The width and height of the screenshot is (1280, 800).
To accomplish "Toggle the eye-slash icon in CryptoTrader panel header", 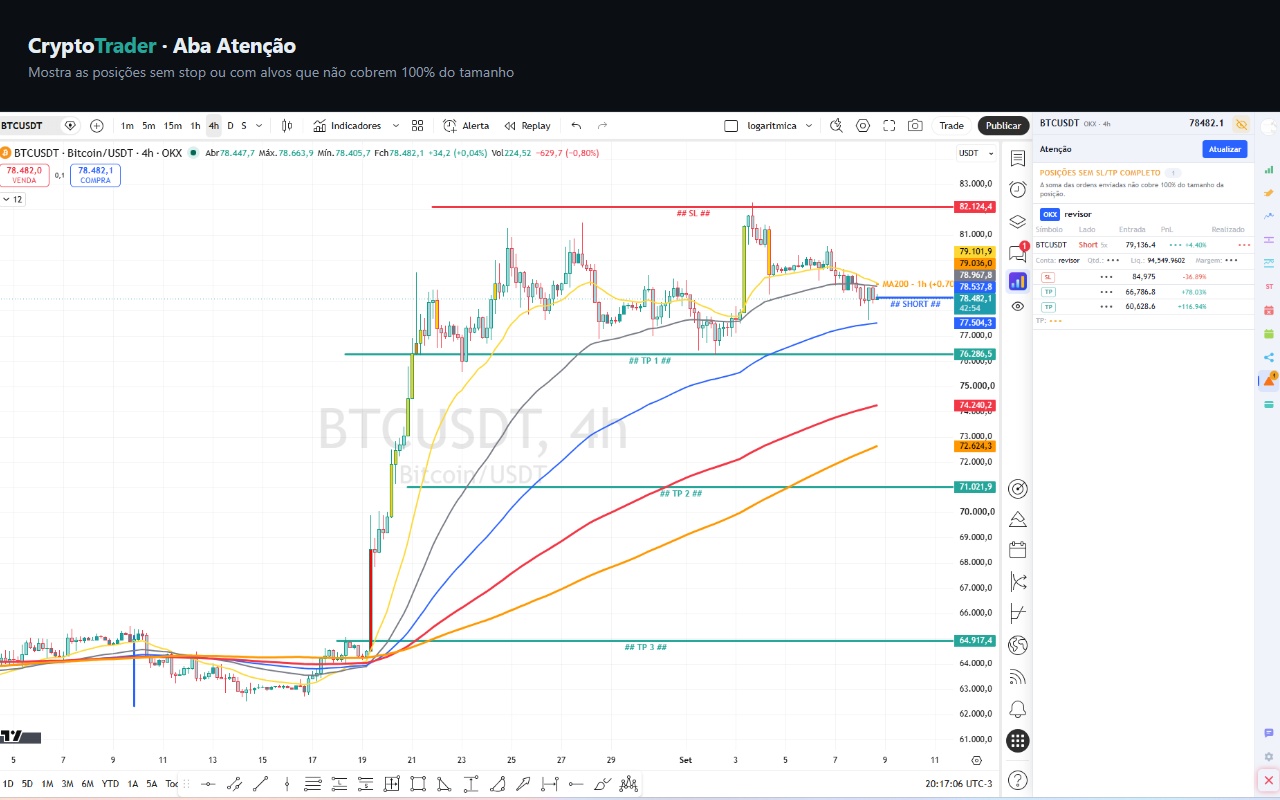I will coord(1241,124).
